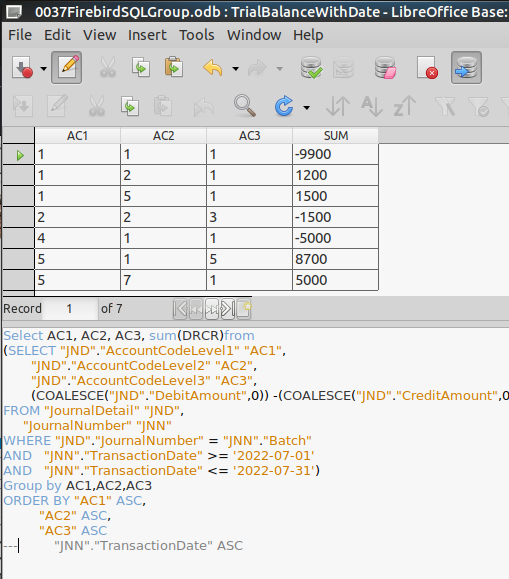The image size is (509, 579).
Task: Open the Refresh dropdown arrow
Action: (307, 107)
